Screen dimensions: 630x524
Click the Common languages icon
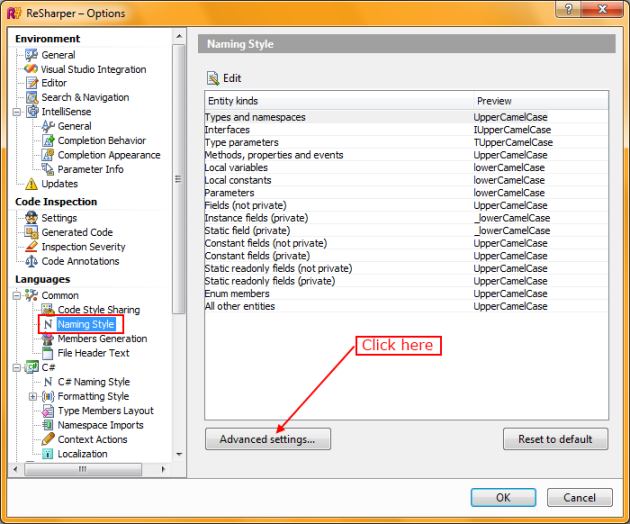click(31, 295)
